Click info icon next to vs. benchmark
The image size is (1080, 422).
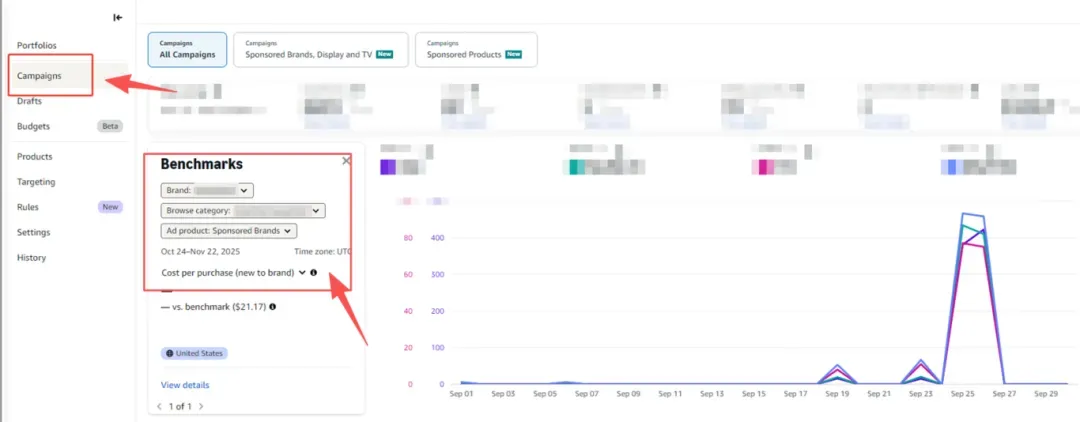(272, 307)
